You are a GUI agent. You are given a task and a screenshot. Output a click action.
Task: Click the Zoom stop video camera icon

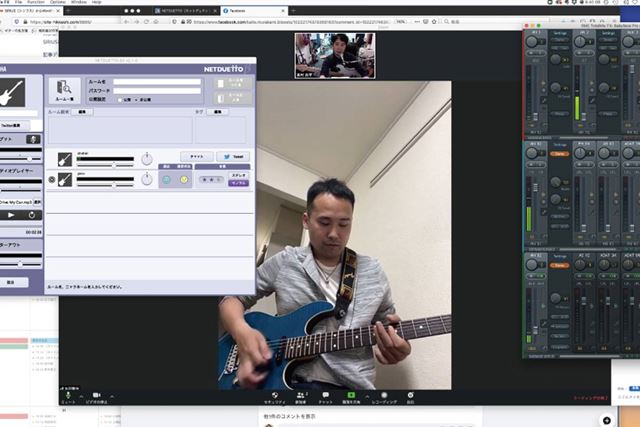(x=97, y=394)
